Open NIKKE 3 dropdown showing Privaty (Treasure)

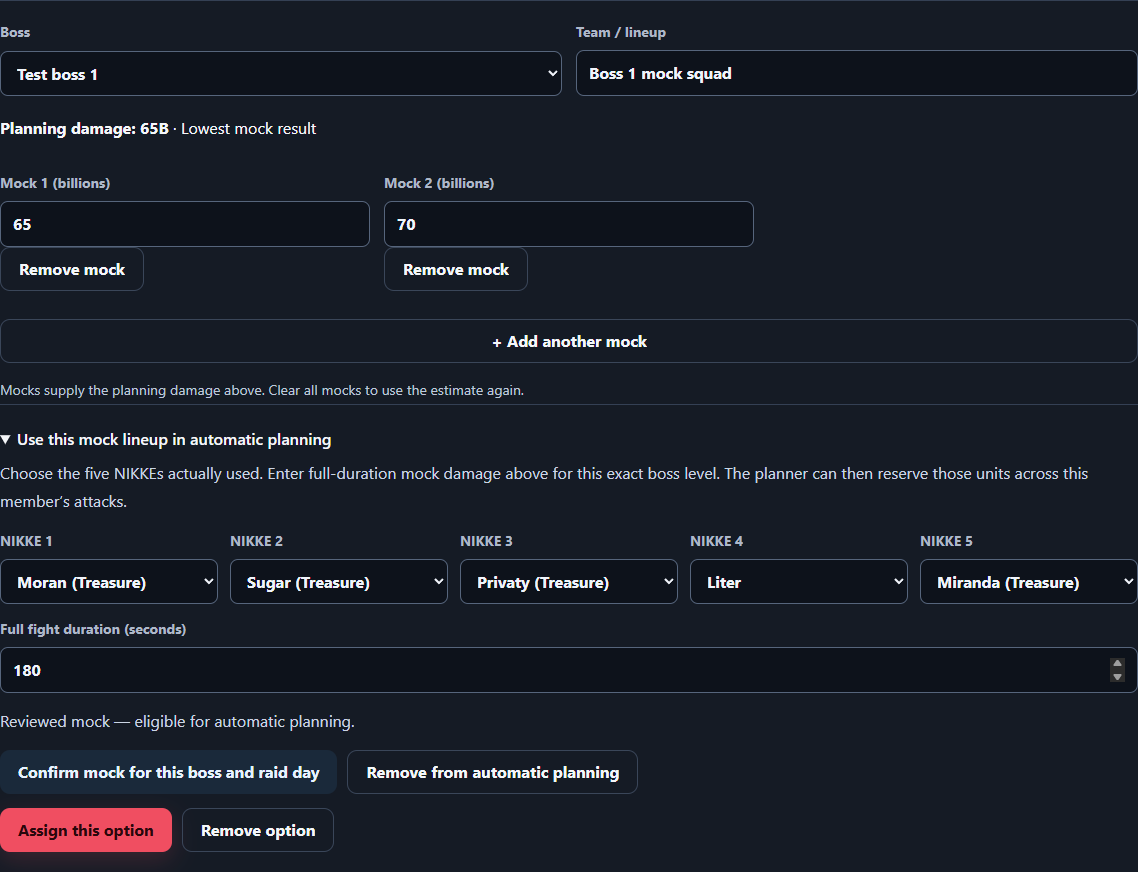[x=569, y=582]
